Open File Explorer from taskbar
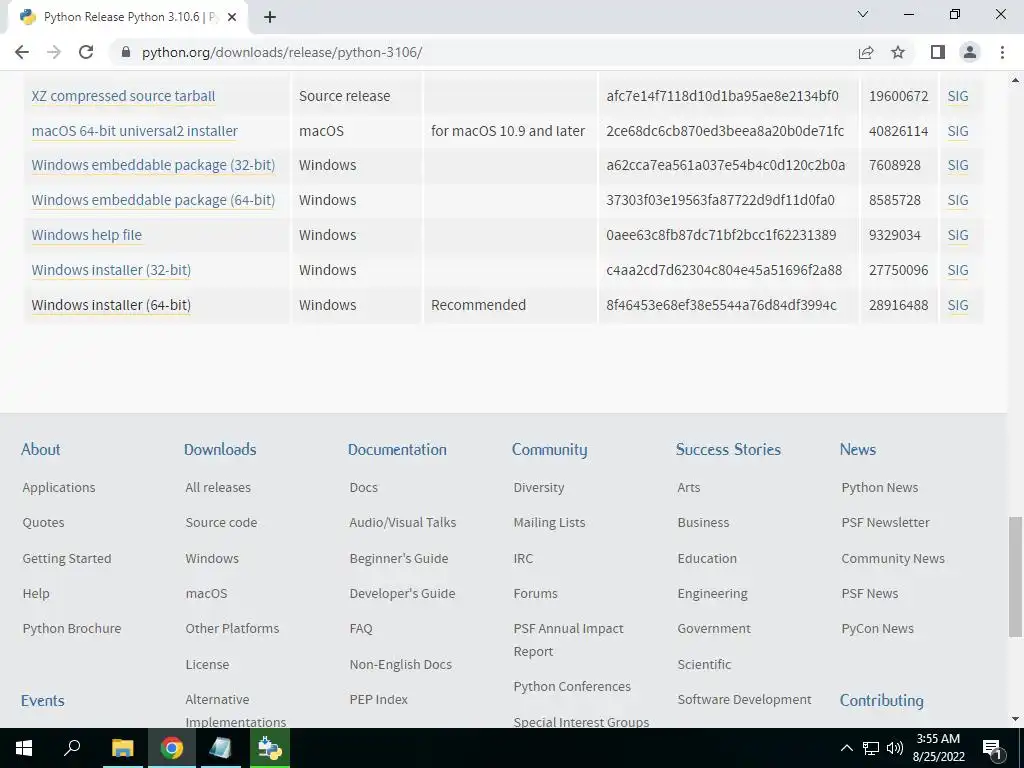Viewport: 1024px width, 768px height. pyautogui.click(x=122, y=748)
